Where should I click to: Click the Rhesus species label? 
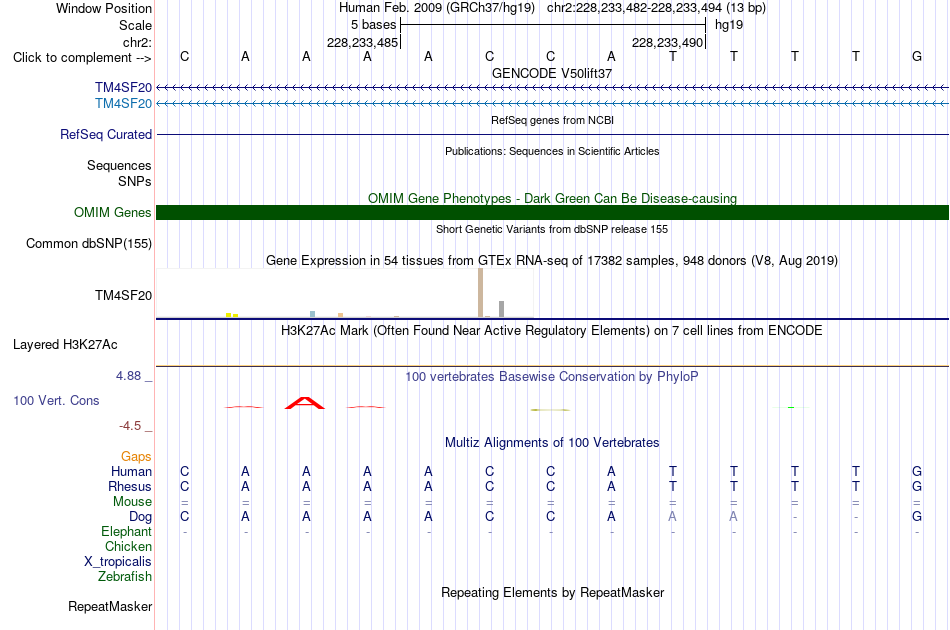[130, 486]
